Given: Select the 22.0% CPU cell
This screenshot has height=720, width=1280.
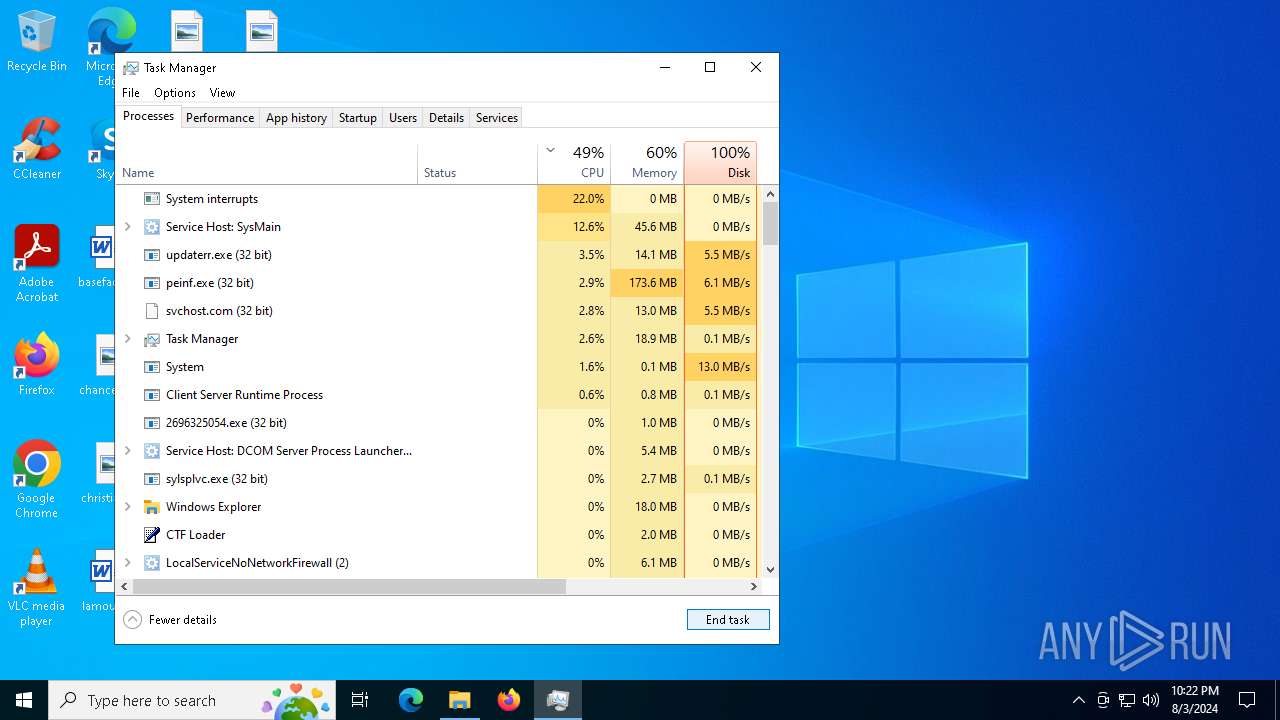Looking at the screenshot, I should pyautogui.click(x=574, y=199).
